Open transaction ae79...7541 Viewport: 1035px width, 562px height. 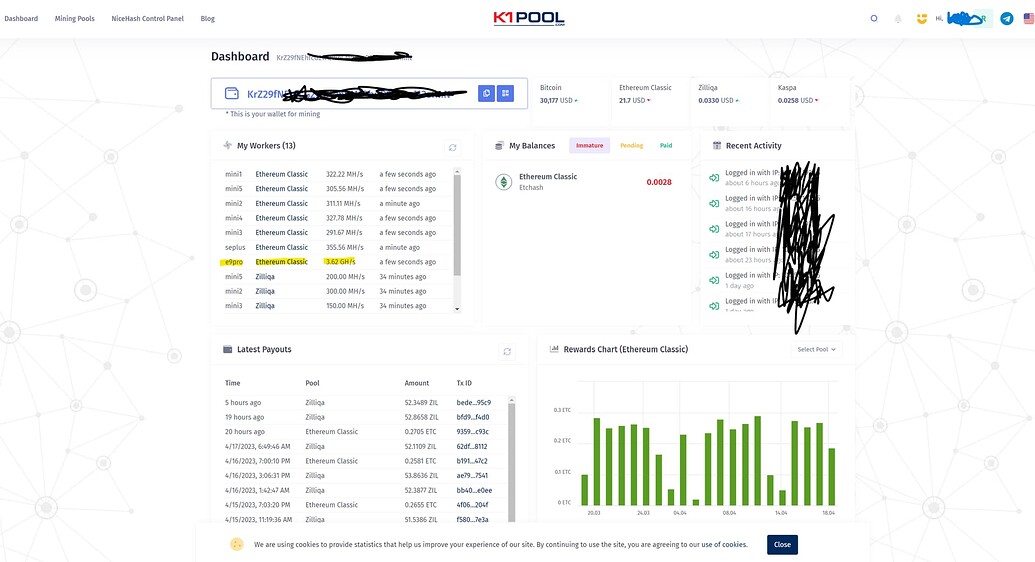(473, 475)
